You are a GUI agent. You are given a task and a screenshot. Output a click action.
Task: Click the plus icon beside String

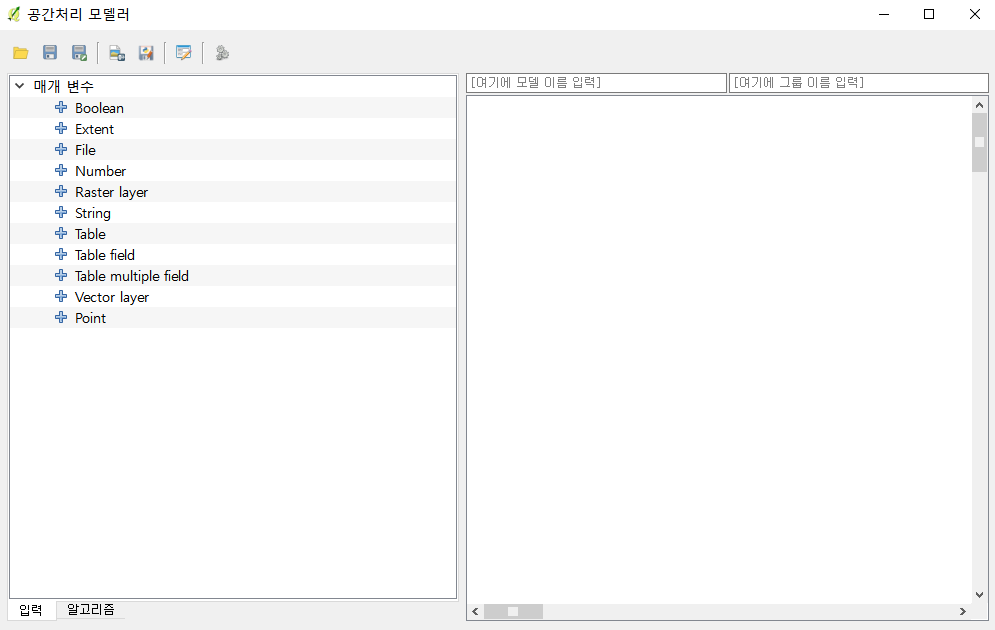coord(61,212)
